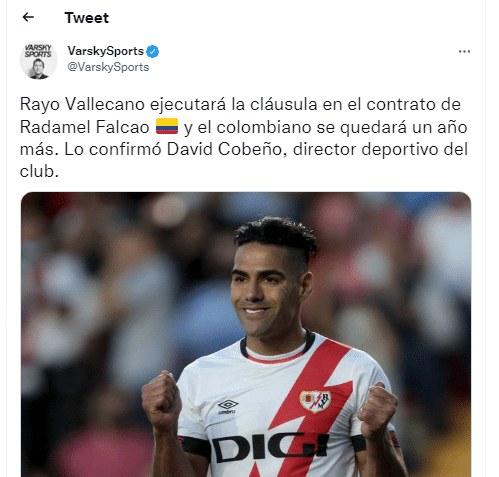Open the @VarskySports handle link
Screen dimensions: 499x477
pyautogui.click(x=108, y=67)
